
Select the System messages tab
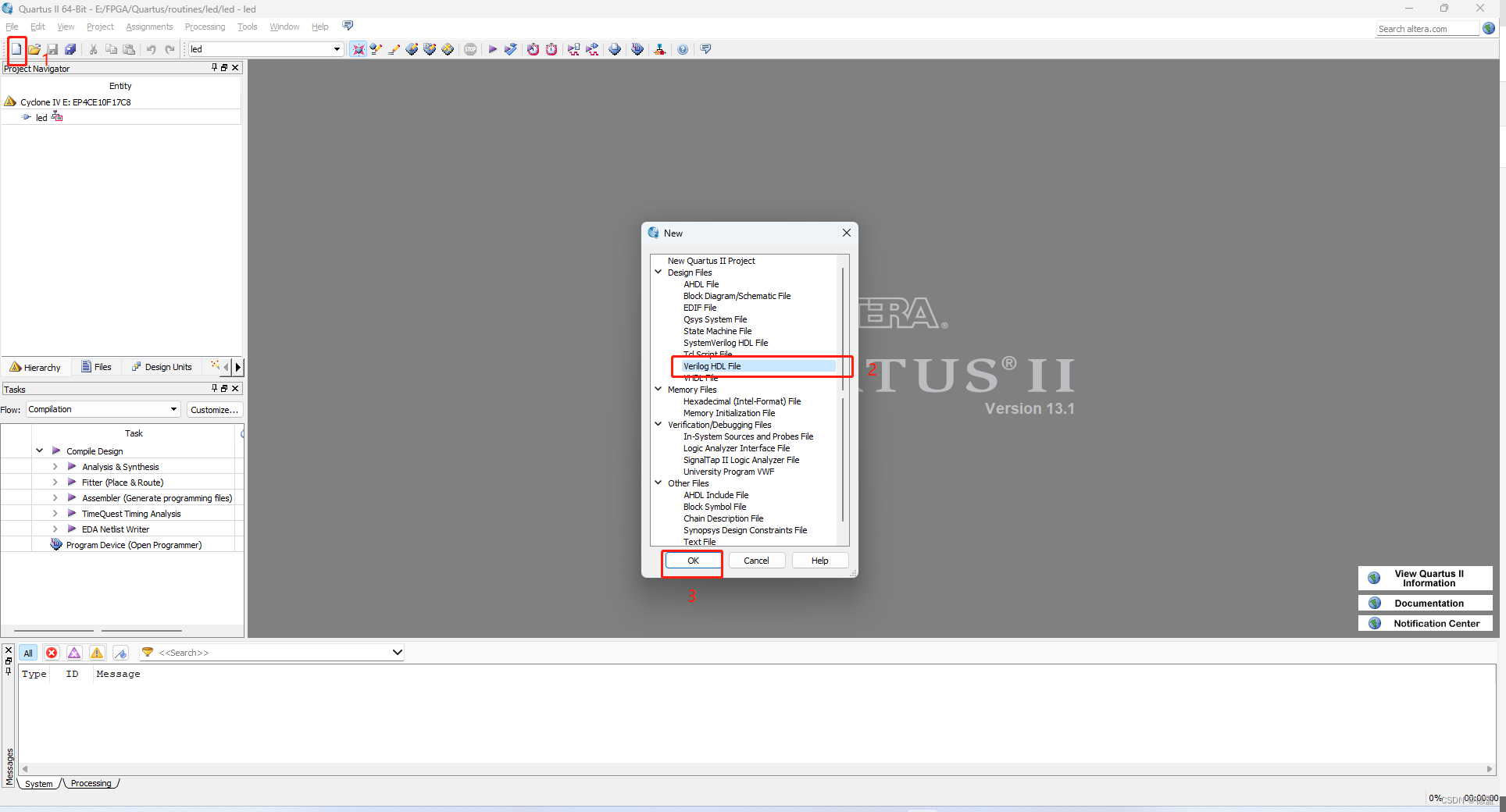(38, 783)
